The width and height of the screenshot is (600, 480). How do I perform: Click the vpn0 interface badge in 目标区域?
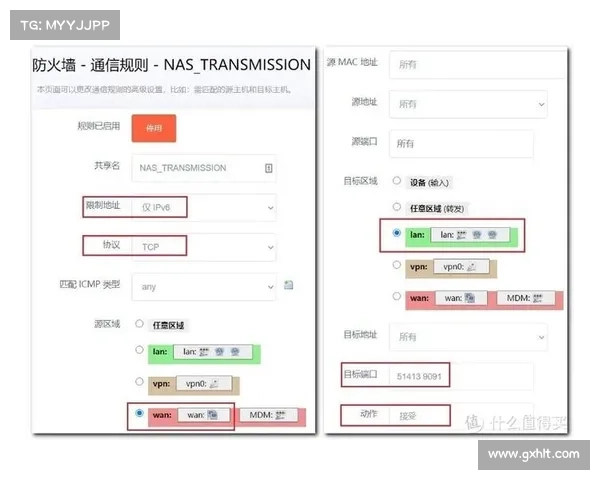pyautogui.click(x=461, y=266)
